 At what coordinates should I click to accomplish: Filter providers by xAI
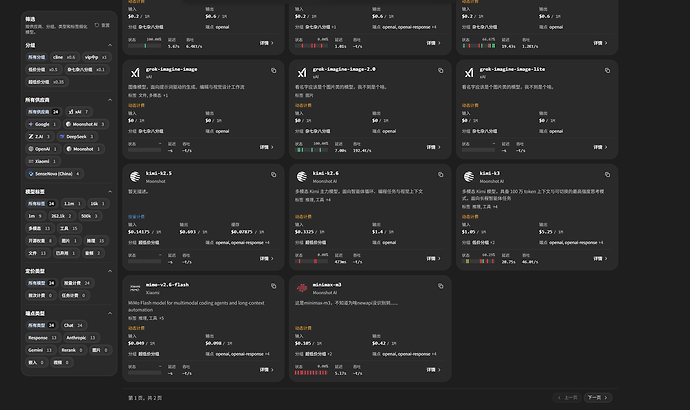pos(78,112)
